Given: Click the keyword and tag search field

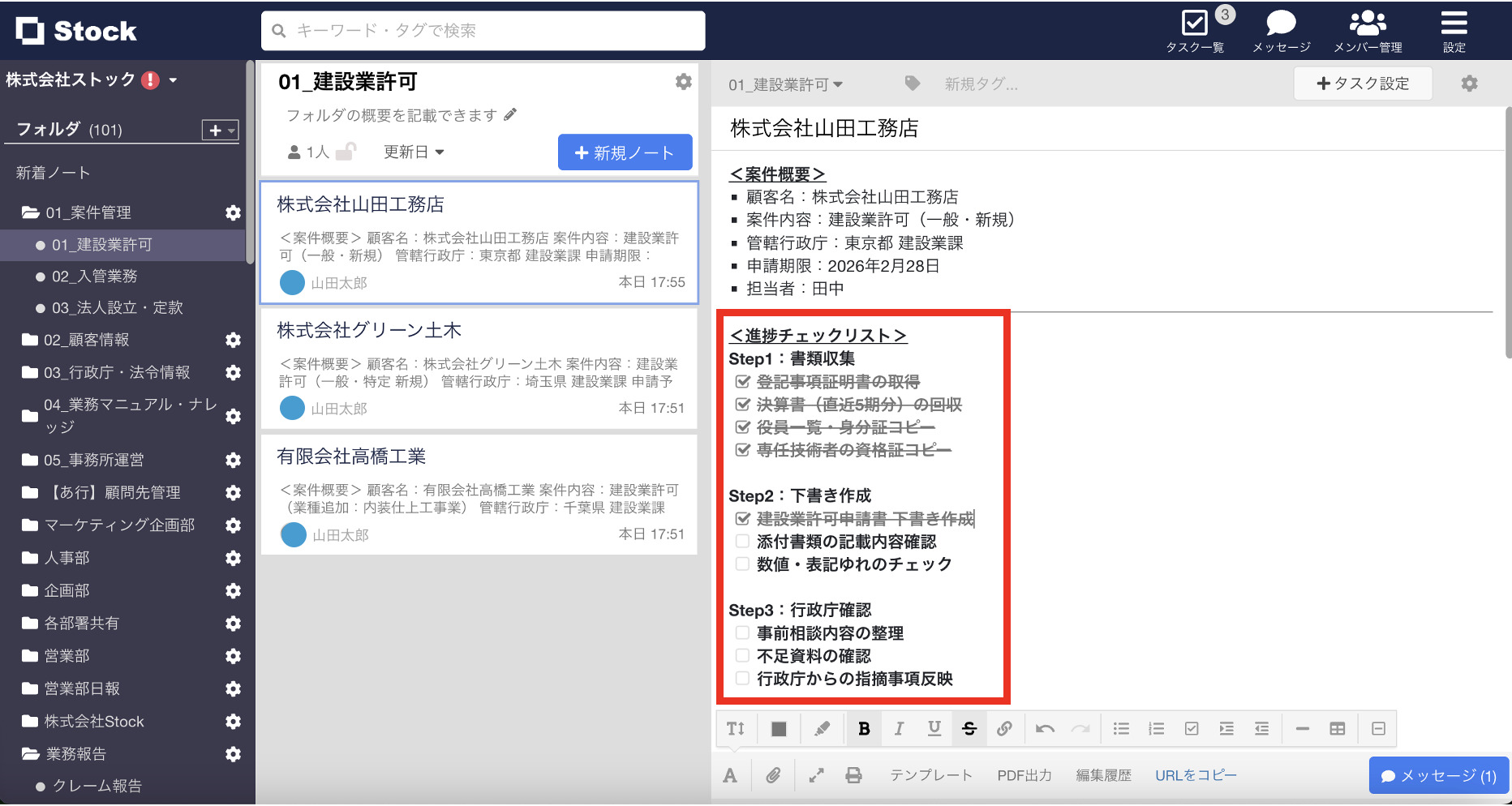Looking at the screenshot, I should tap(483, 31).
